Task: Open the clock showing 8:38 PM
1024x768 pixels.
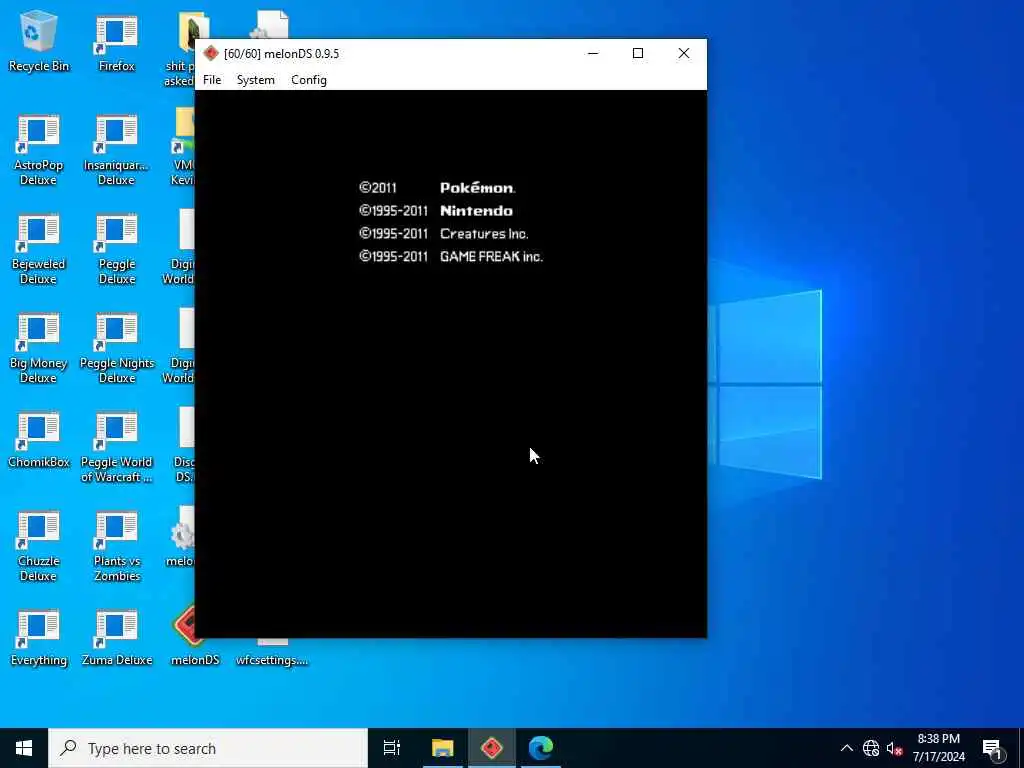Action: pyautogui.click(x=939, y=748)
